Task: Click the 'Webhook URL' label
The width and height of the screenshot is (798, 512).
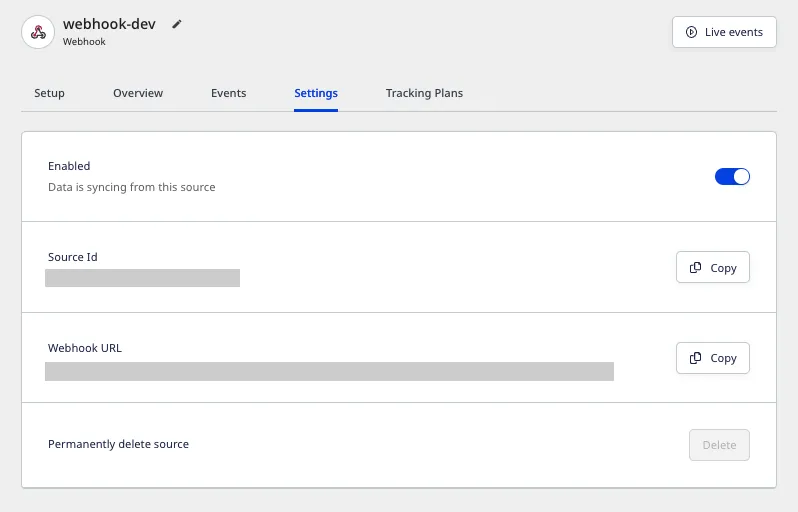Action: [85, 348]
